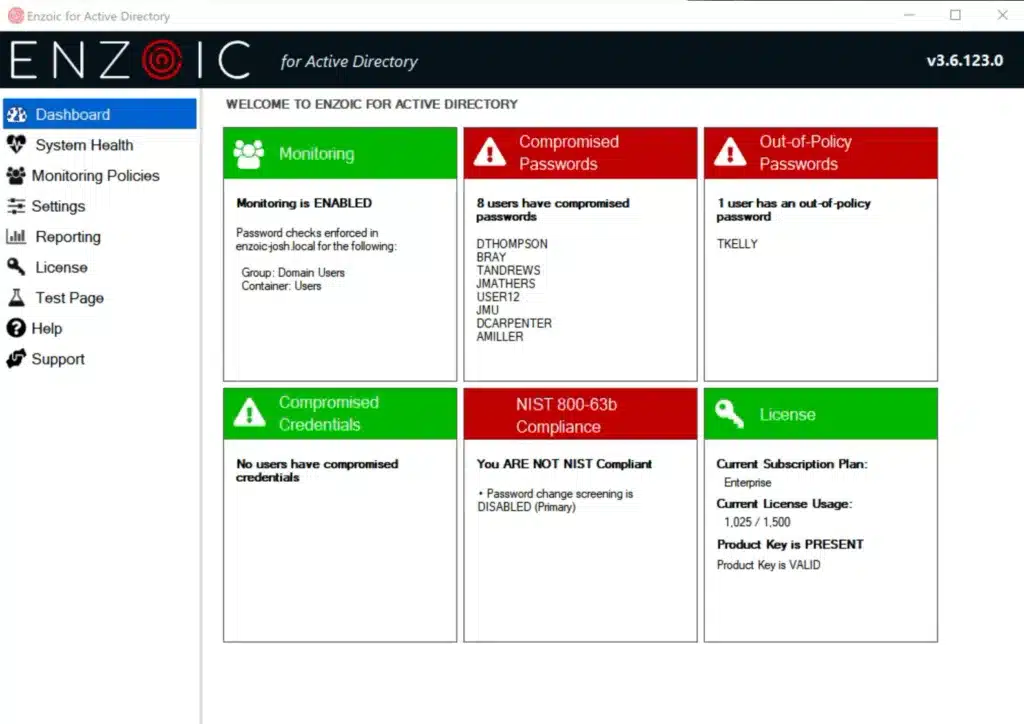Screen dimensions: 1024x724
Task: Click the Help question-mark icon
Action: point(18,328)
